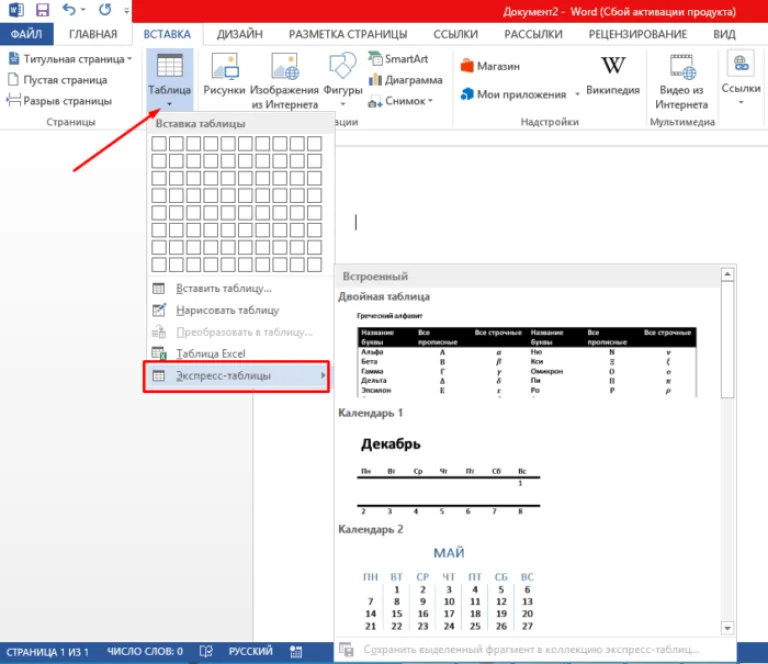Screen dimensions: 768x664
Task: Expand the Мои приложения dropdown arrow
Action: coord(577,95)
